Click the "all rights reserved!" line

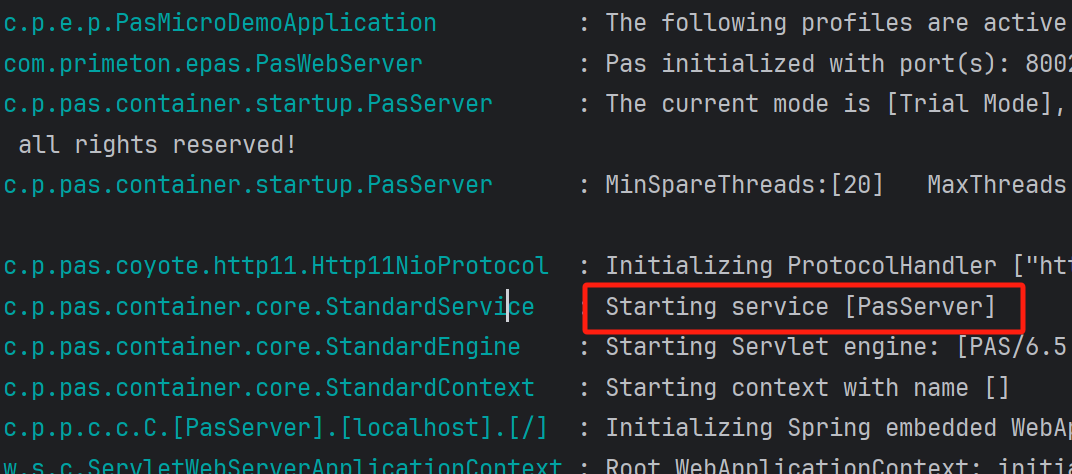(x=157, y=145)
